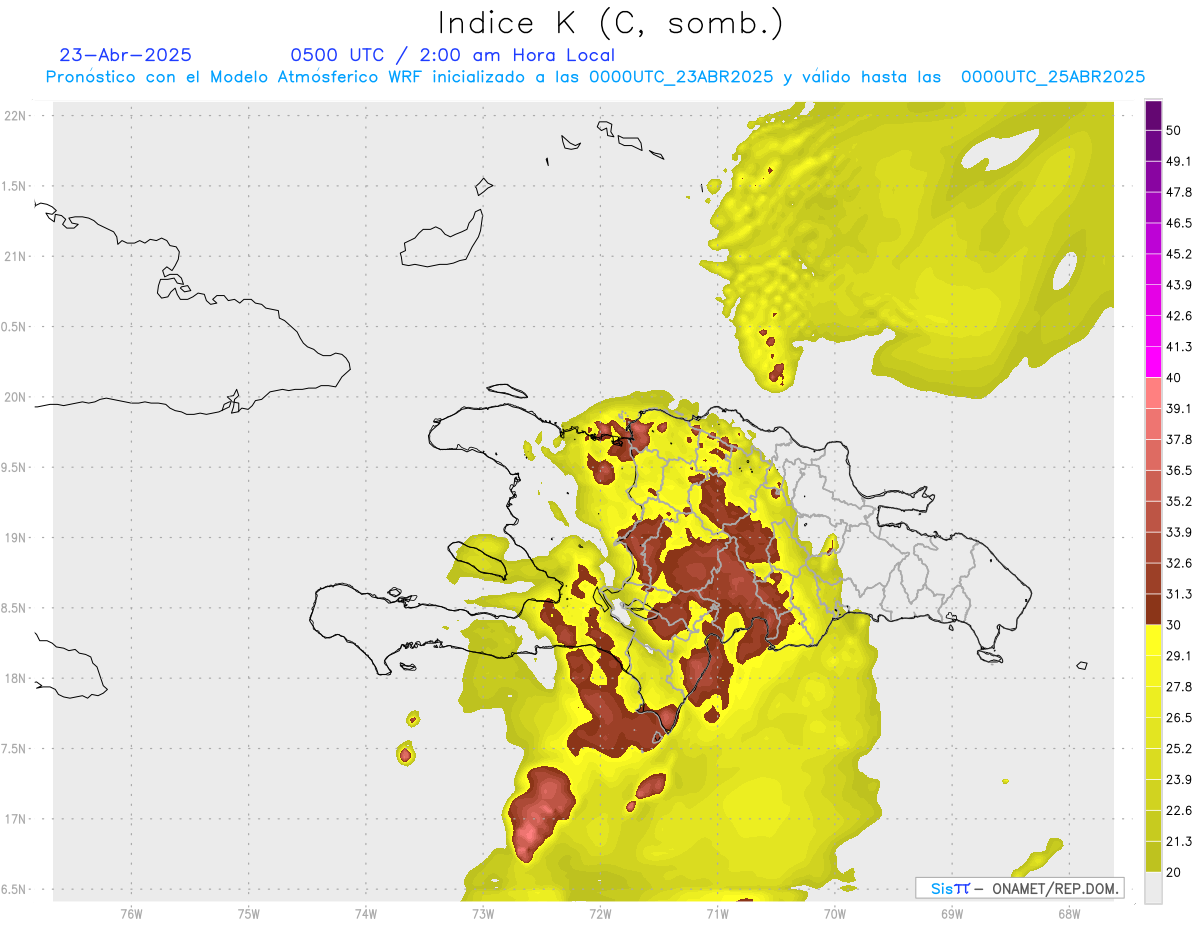
Task: Select the date text "23-Abr-2025"
Action: point(126,55)
